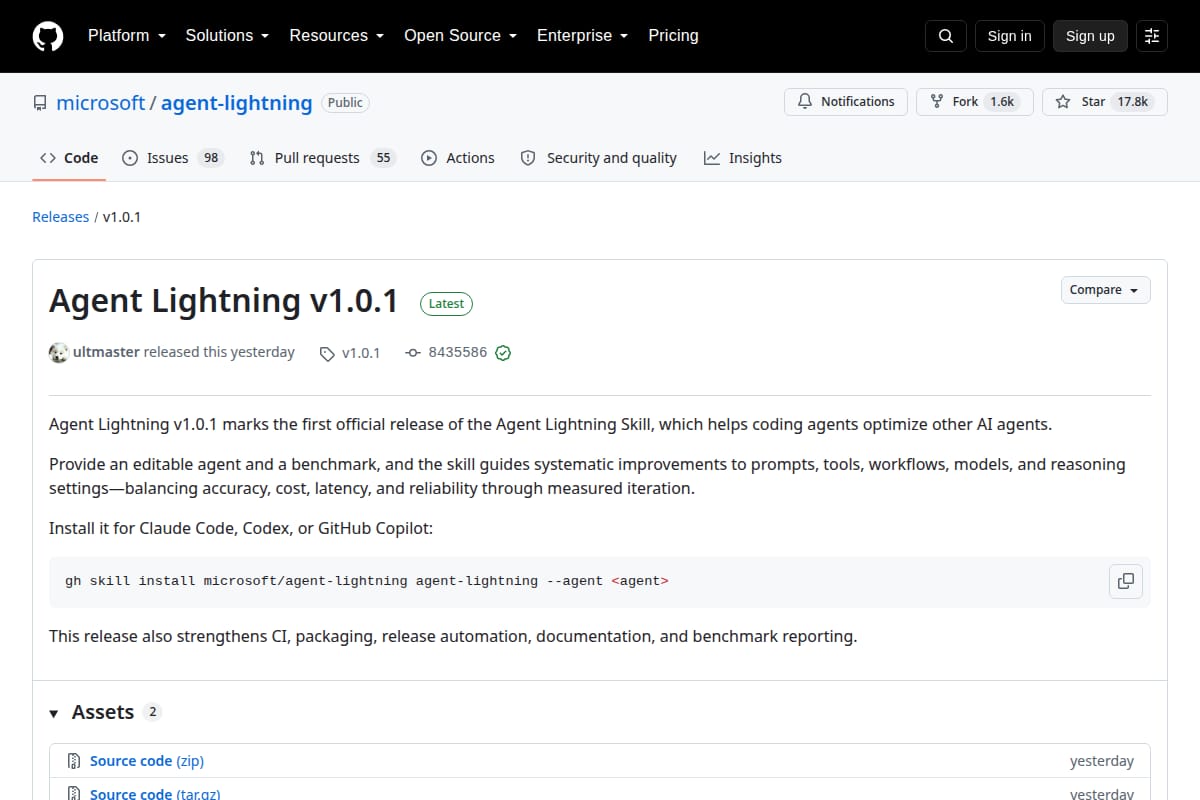Switch to the Issues tab
Viewport: 1200px width, 800px height.
coord(173,158)
